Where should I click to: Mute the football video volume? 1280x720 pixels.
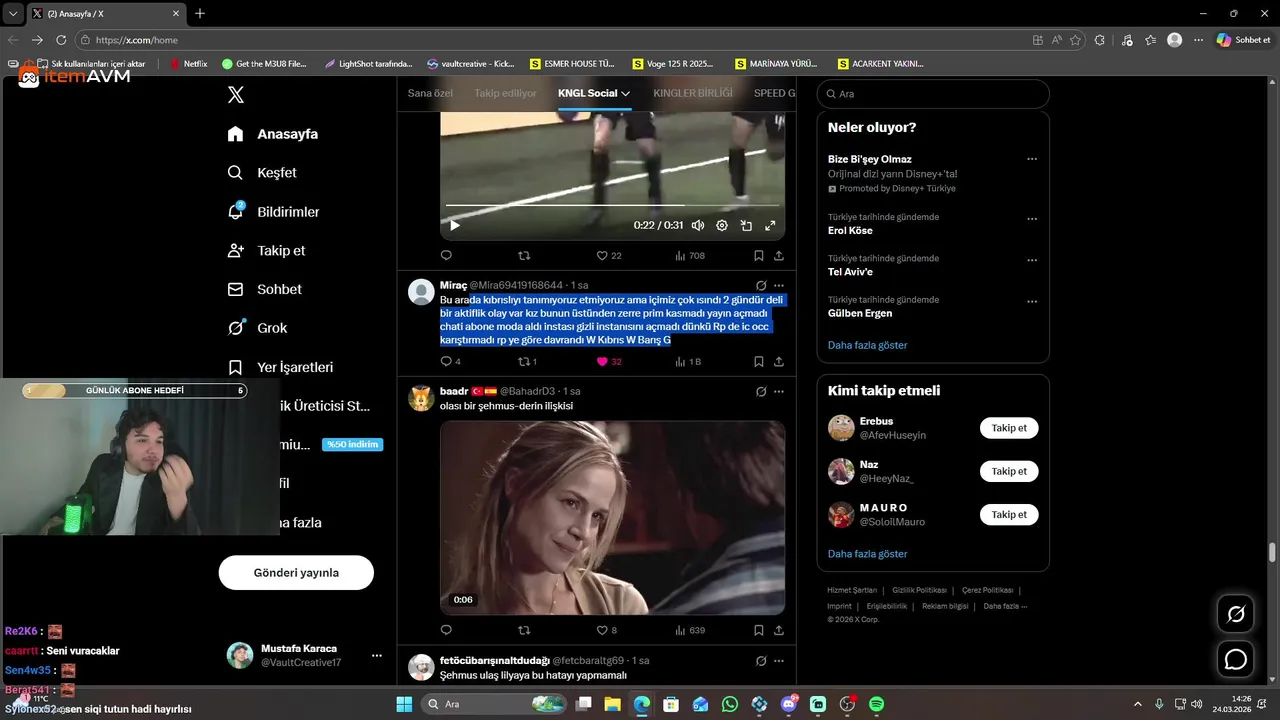(698, 226)
